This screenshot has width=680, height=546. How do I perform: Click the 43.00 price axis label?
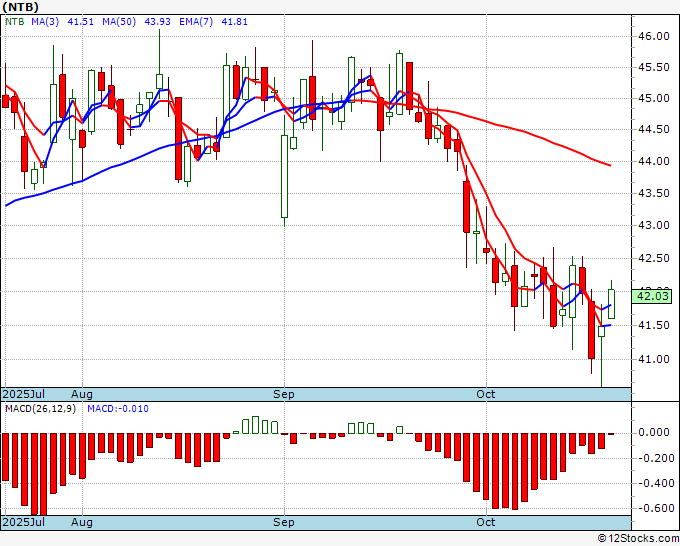[654, 225]
